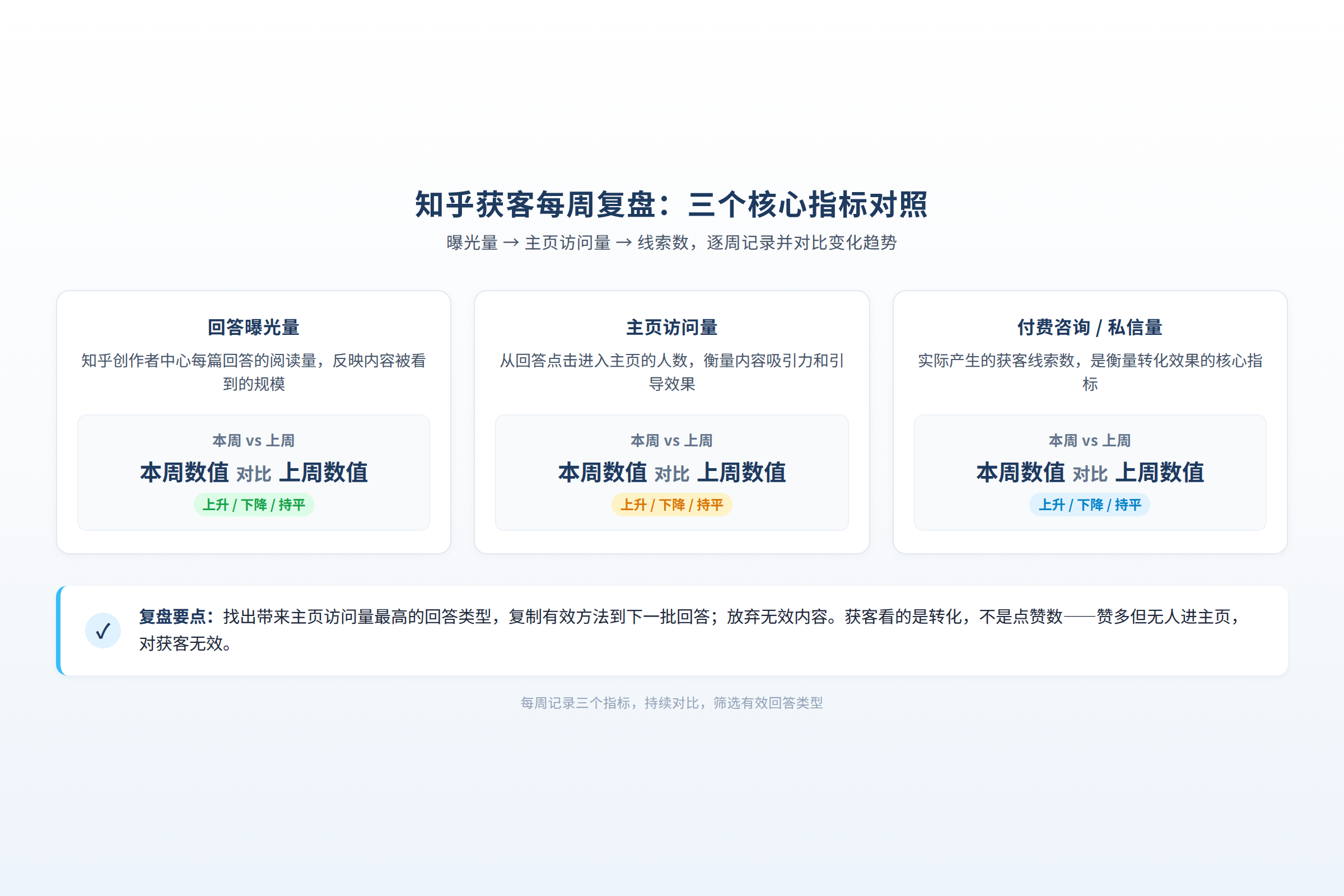Viewport: 1344px width, 896px height.
Task: Select the 回答曝光量 card heading
Action: [x=254, y=328]
